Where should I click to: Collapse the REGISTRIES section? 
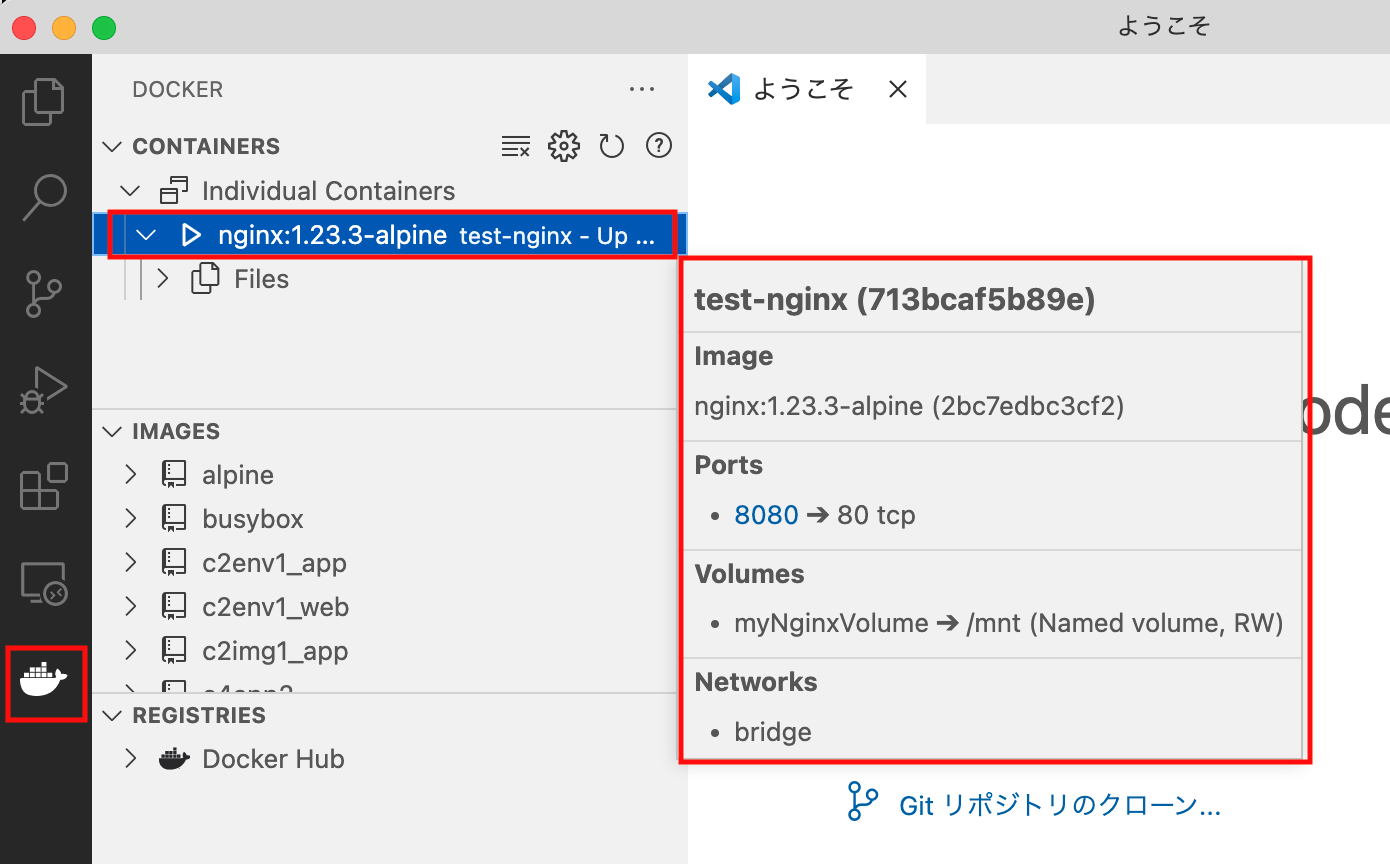(113, 715)
